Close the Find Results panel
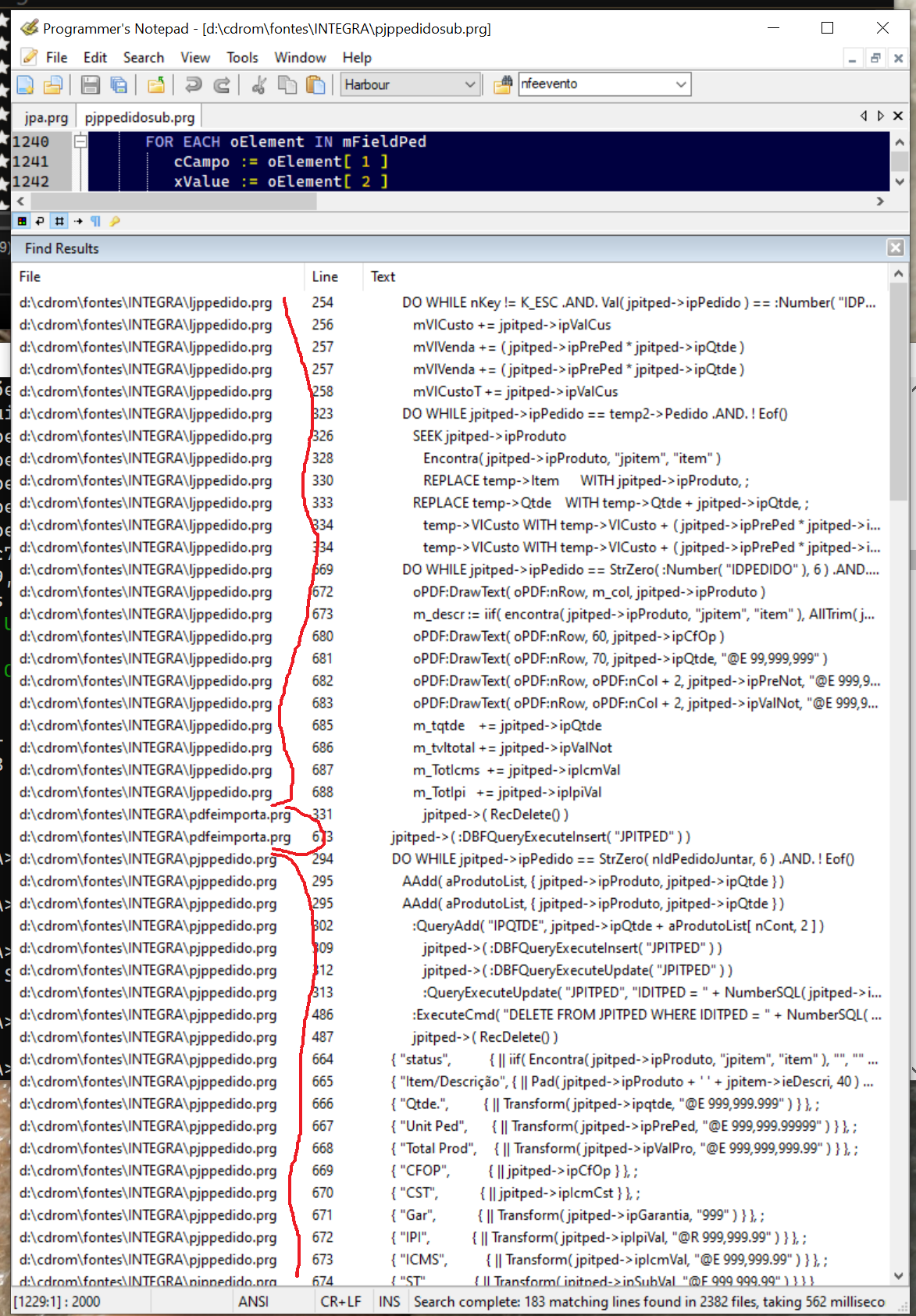 click(x=896, y=248)
